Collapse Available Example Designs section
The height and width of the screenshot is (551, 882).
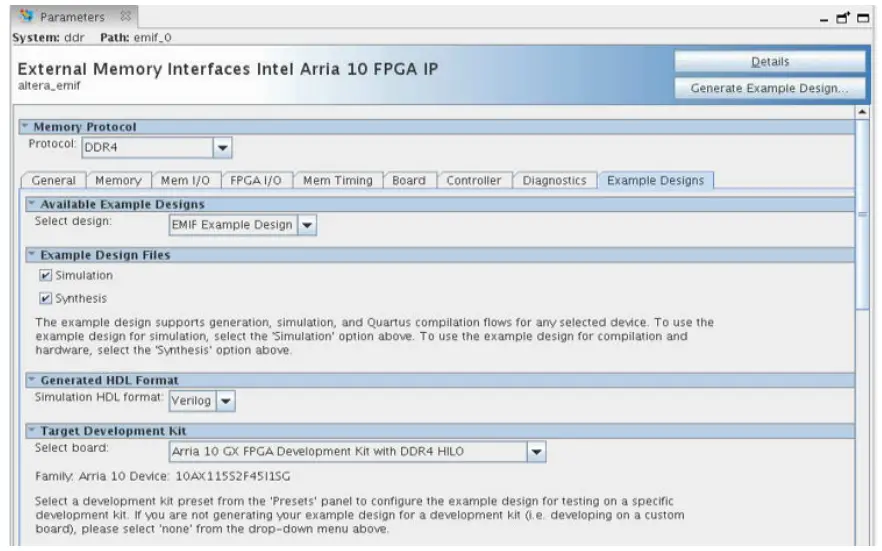coord(32,204)
